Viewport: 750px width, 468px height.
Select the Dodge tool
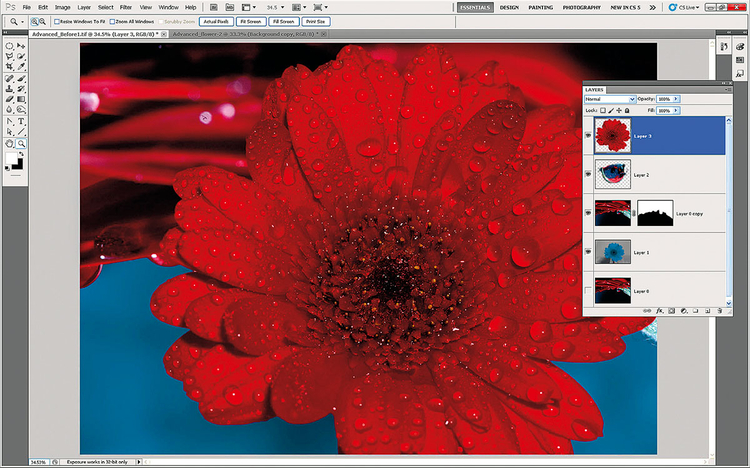(21, 110)
